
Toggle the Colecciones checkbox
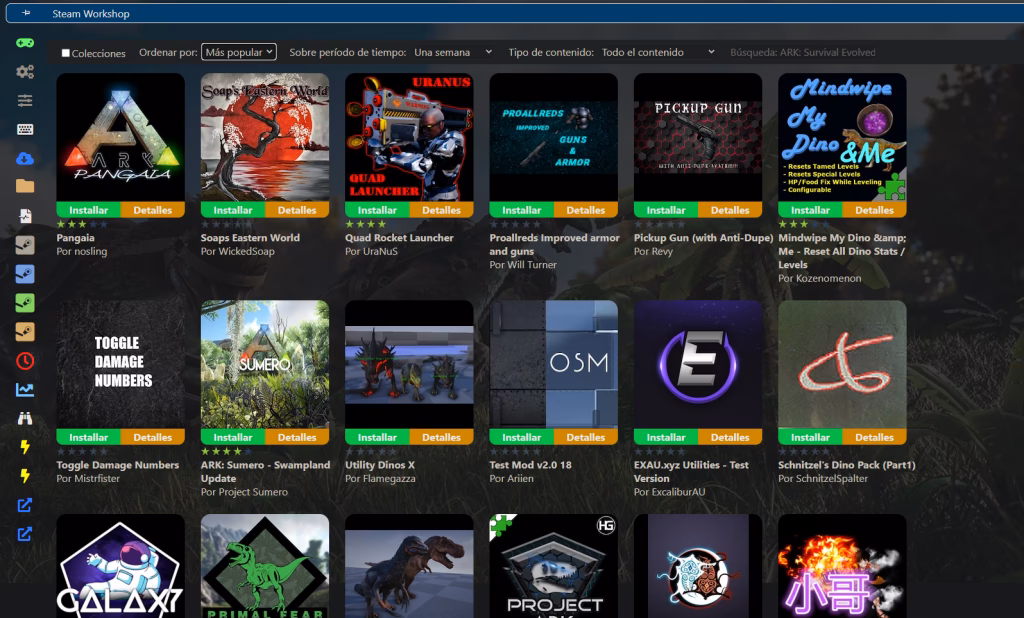(65, 53)
